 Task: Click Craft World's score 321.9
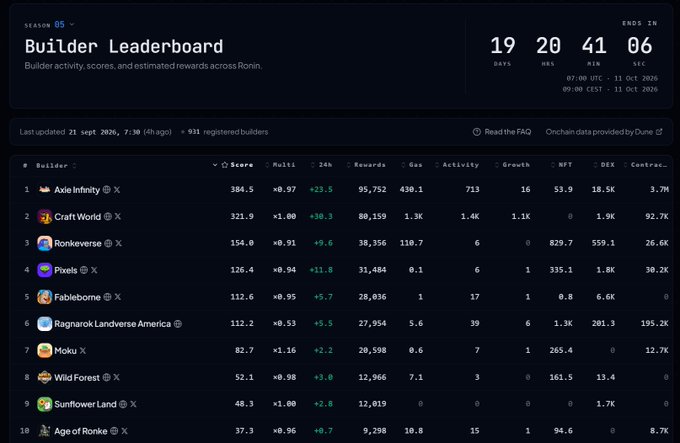(x=242, y=216)
